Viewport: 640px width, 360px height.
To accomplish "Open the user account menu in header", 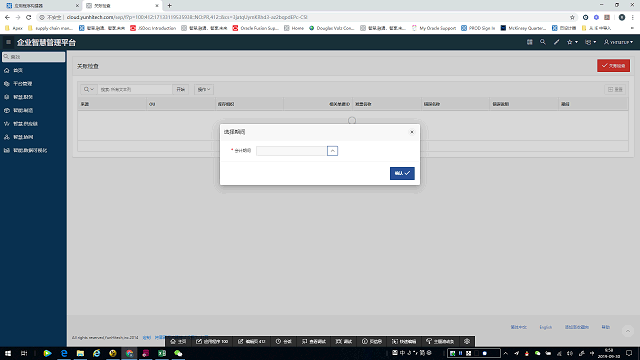I will pos(618,42).
